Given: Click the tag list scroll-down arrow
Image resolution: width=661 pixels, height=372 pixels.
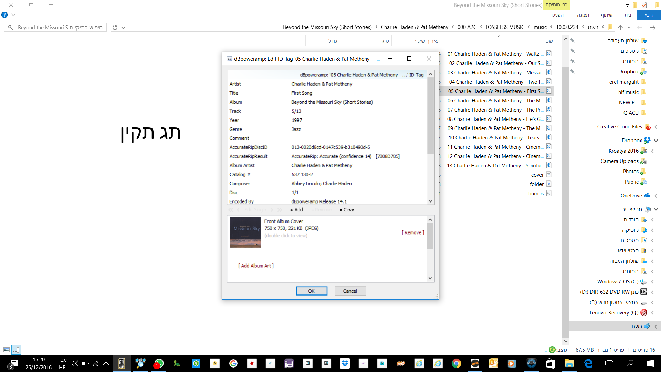Looking at the screenshot, I should [430, 201].
